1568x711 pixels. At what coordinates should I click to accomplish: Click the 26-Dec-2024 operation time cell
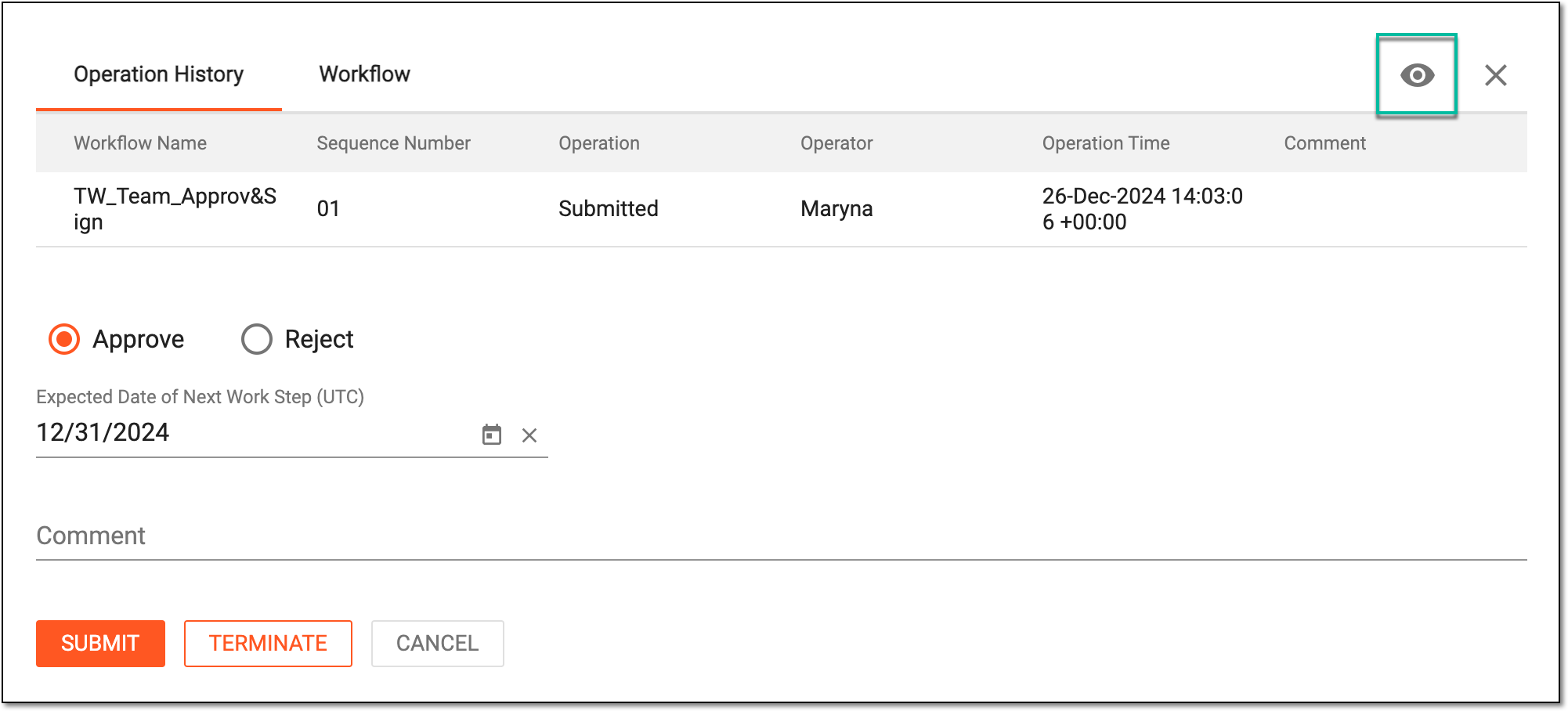1142,209
